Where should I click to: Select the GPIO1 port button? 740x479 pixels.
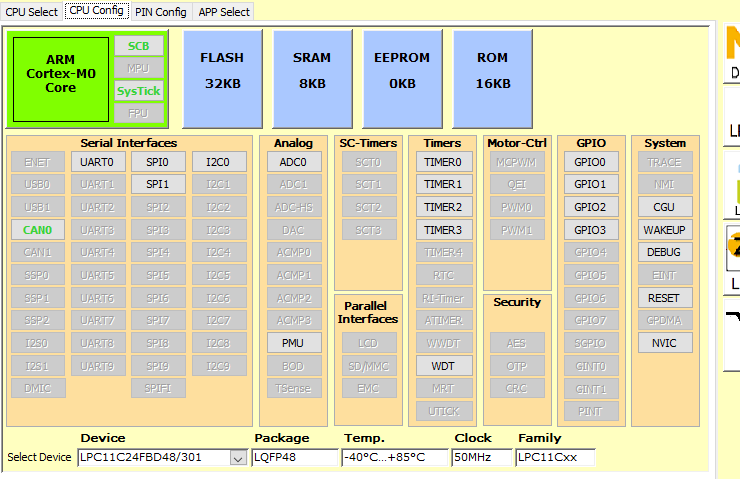pos(591,184)
